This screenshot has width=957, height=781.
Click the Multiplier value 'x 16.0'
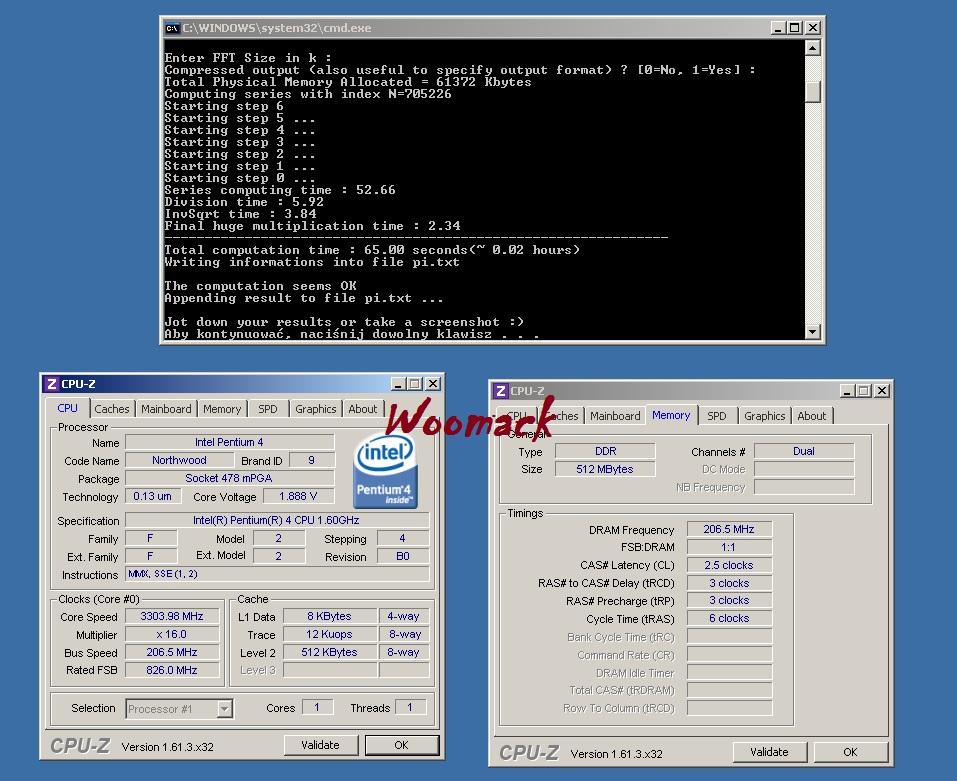(172, 635)
